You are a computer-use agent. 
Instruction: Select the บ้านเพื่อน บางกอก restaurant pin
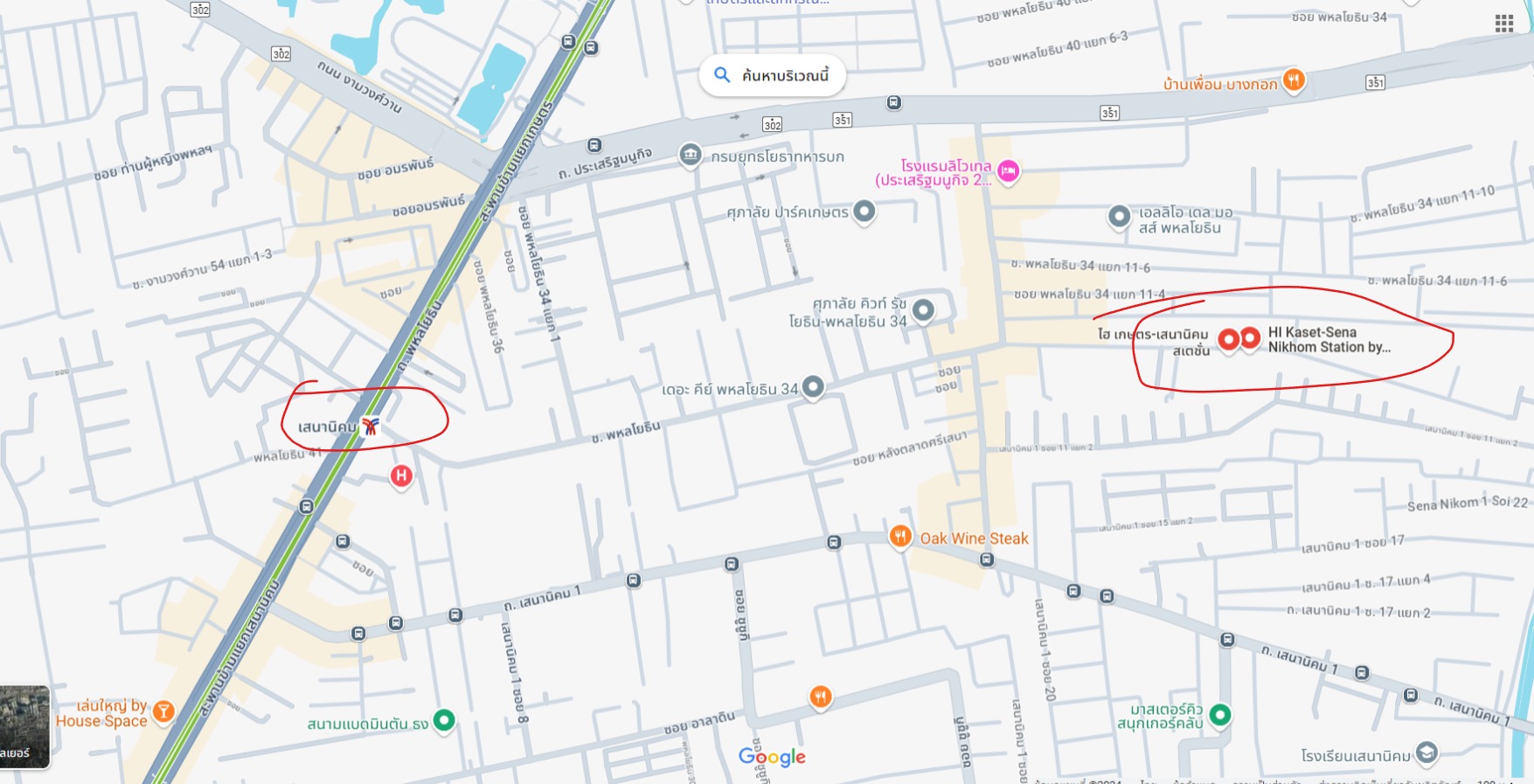[1294, 80]
